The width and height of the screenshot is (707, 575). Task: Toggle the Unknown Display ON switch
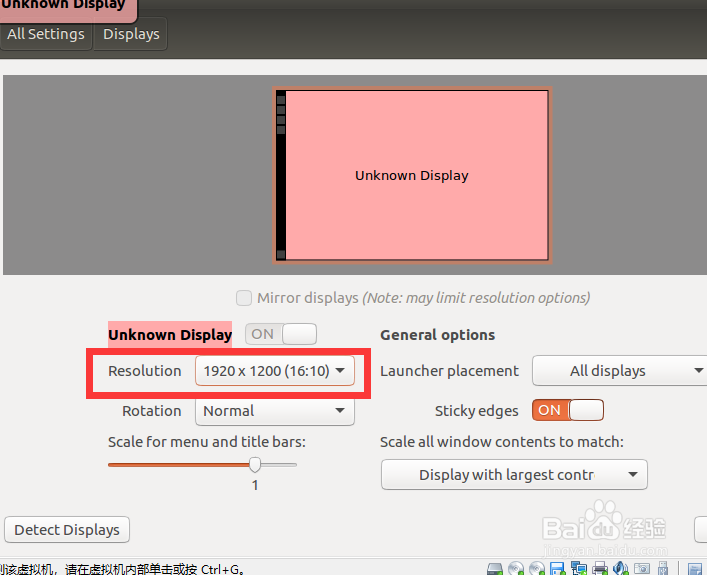pos(281,334)
